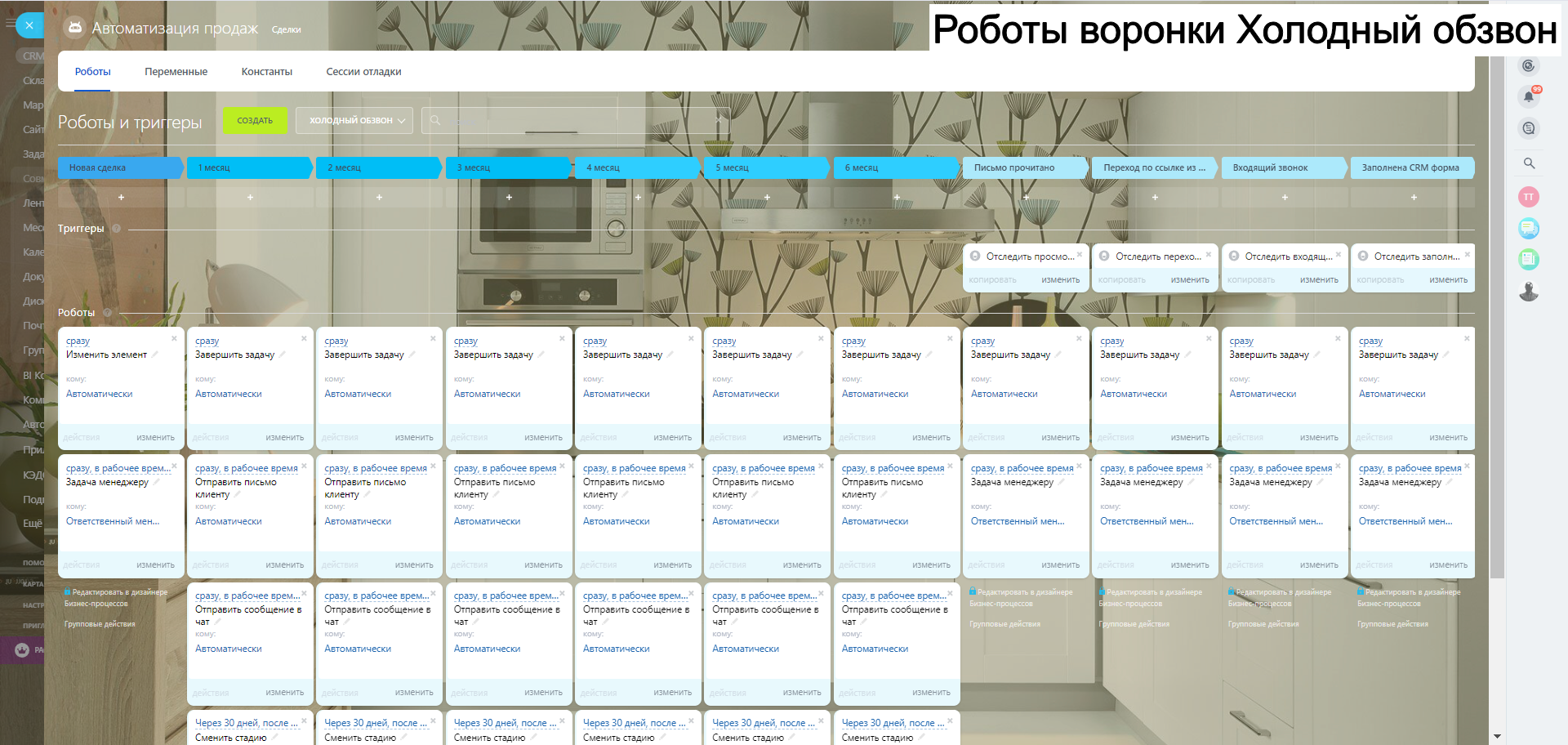1568x745 pixels.
Task: Focus the robots search input field
Action: 576,120
